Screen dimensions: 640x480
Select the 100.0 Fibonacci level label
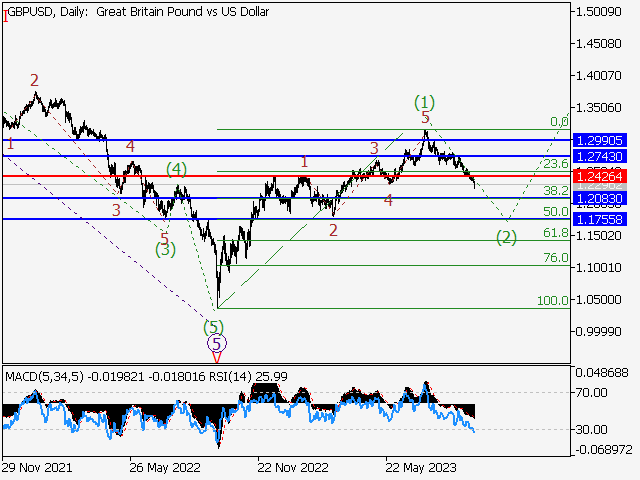click(552, 300)
